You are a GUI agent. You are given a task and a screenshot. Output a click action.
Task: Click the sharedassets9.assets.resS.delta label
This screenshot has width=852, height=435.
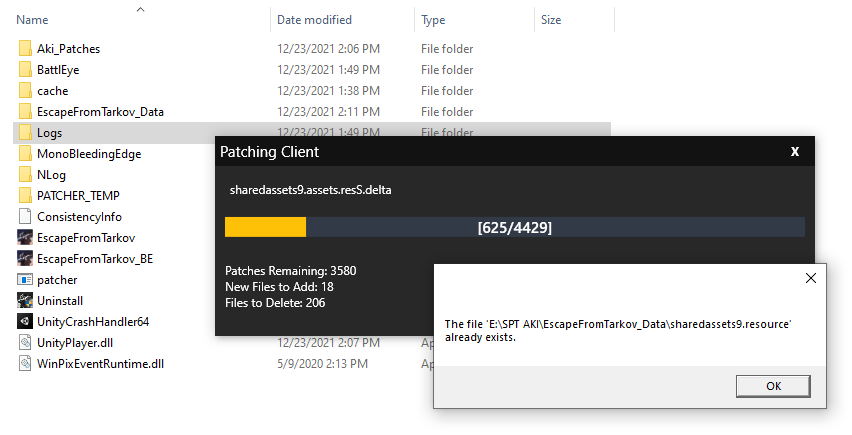tap(310, 190)
